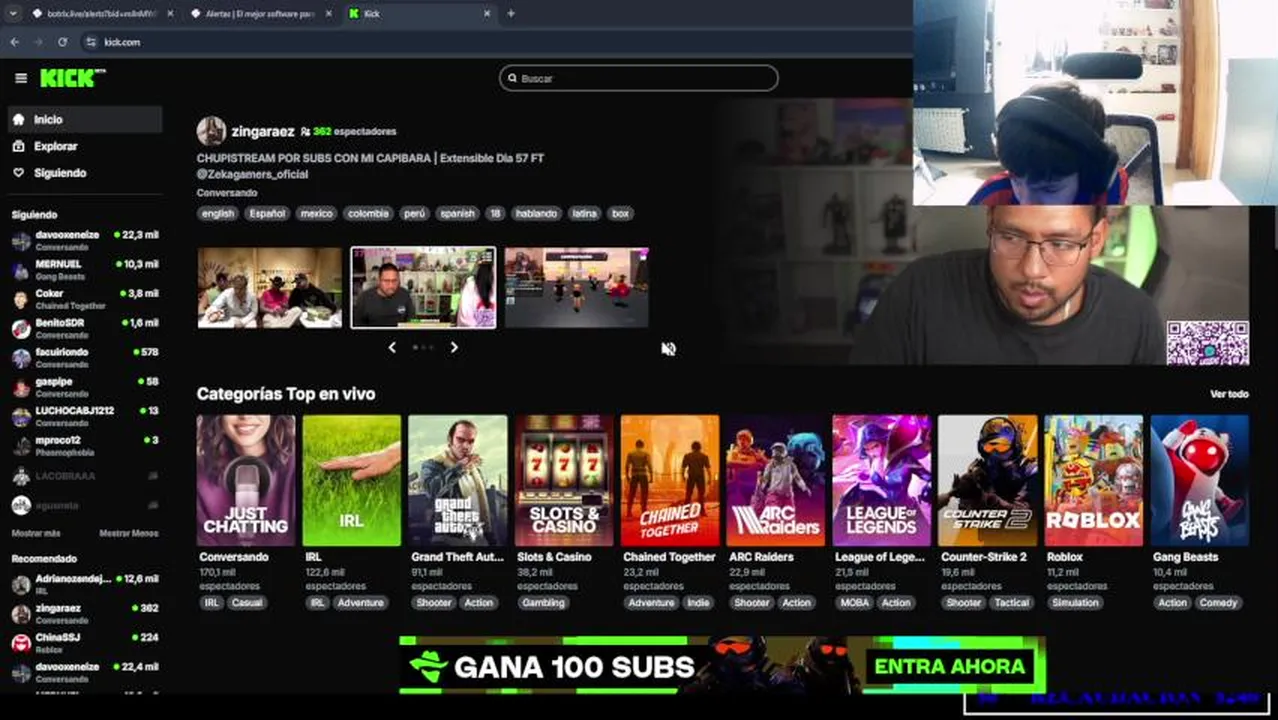Click the browser forward arrow

pos(38,42)
